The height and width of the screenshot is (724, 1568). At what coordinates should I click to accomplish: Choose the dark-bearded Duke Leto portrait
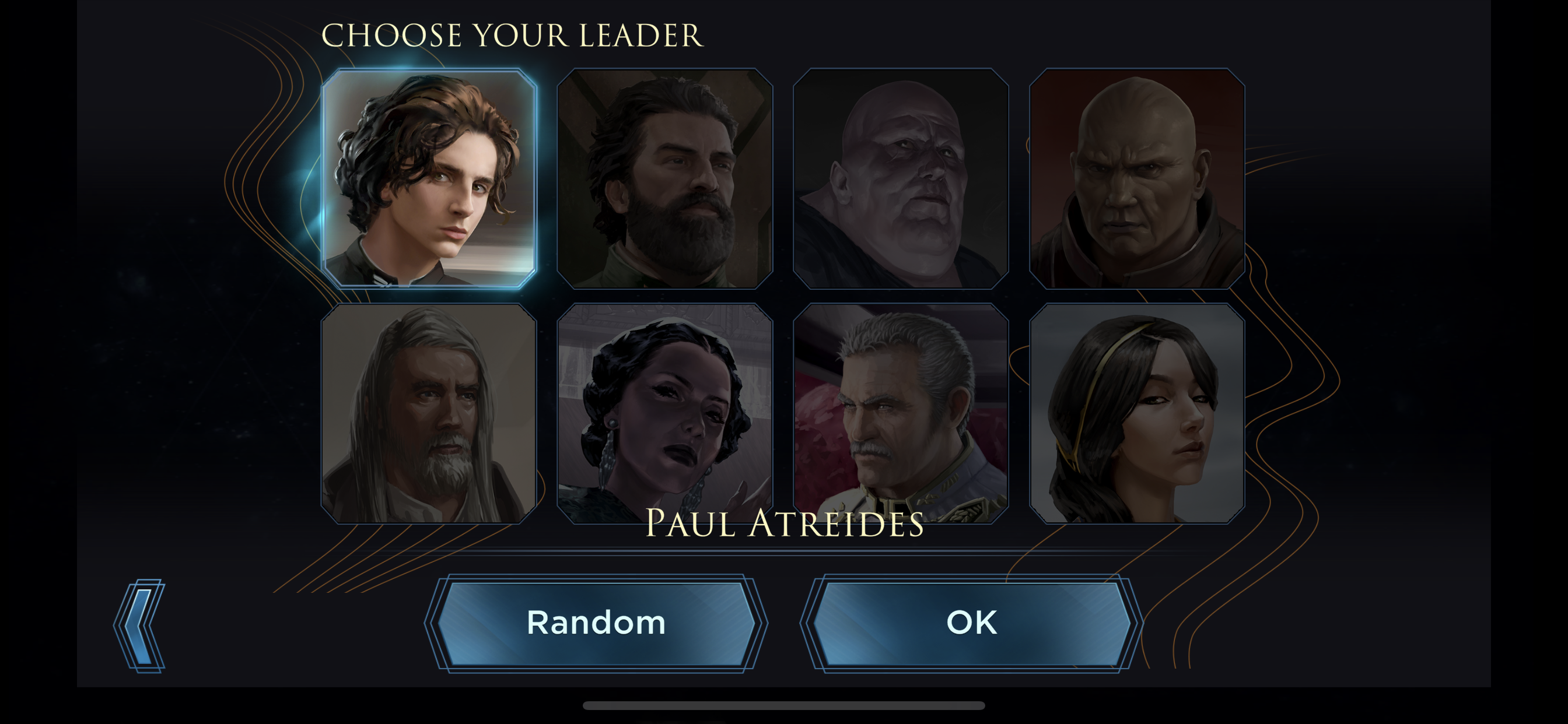(664, 178)
